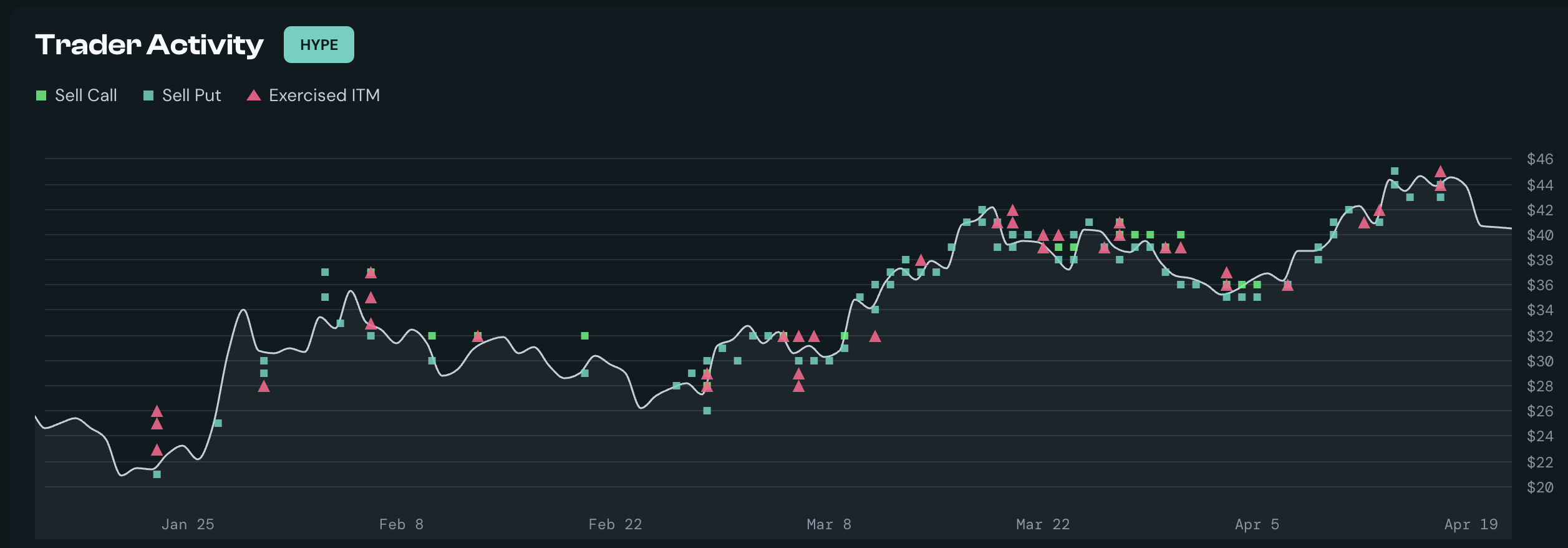
Task: Select the highest Exercised ITM triangle near $45
Action: [x=1440, y=172]
